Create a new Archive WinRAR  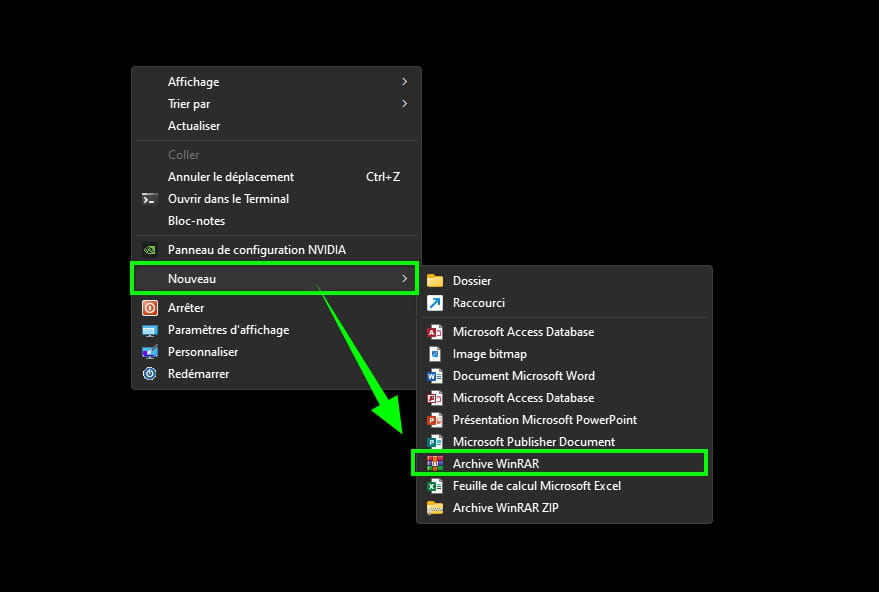click(x=559, y=463)
